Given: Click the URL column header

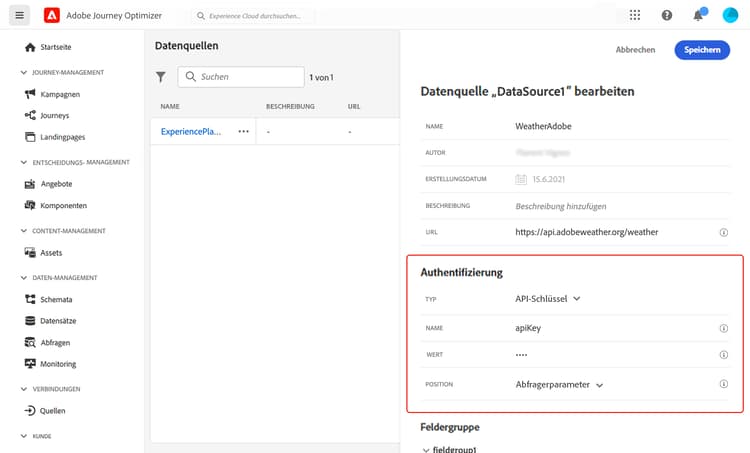Looking at the screenshot, I should (x=354, y=106).
